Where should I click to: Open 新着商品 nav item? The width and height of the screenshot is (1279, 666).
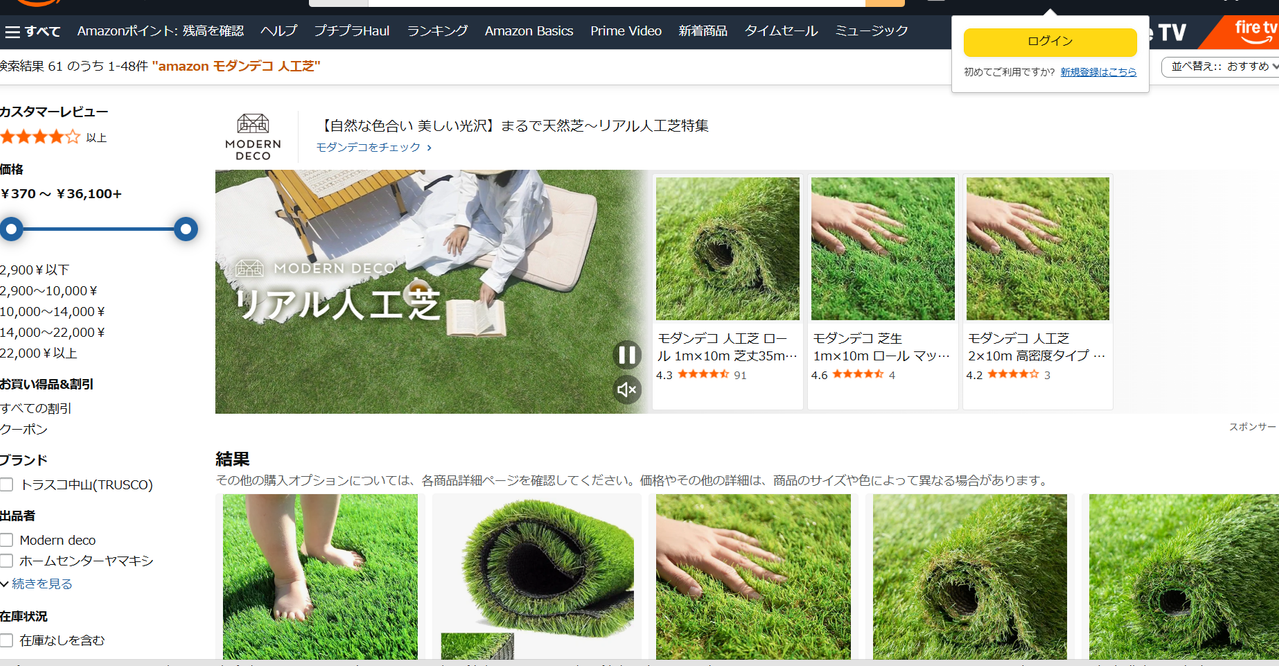pos(703,31)
